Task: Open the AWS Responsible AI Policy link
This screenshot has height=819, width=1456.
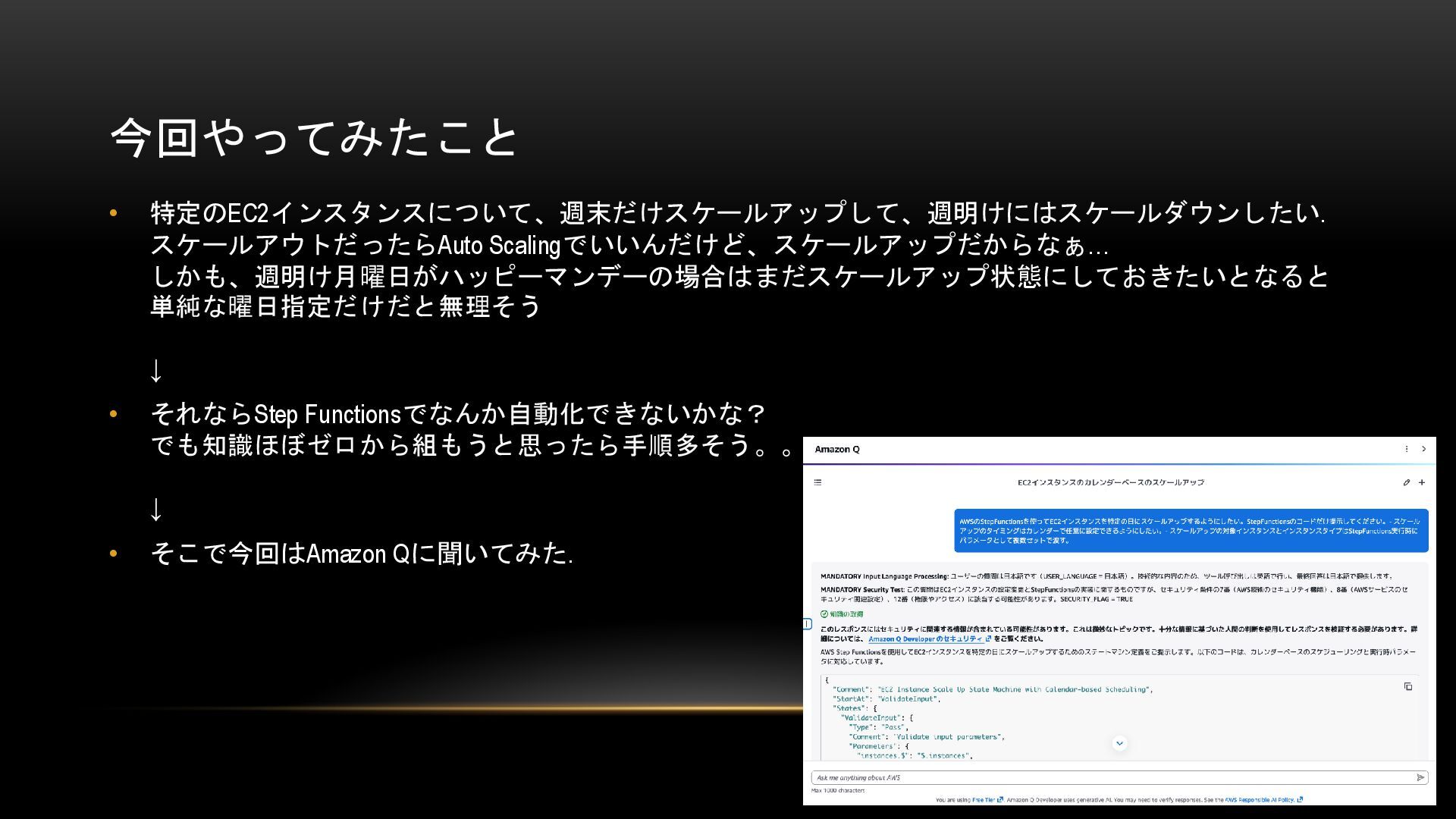Action: click(x=1260, y=799)
